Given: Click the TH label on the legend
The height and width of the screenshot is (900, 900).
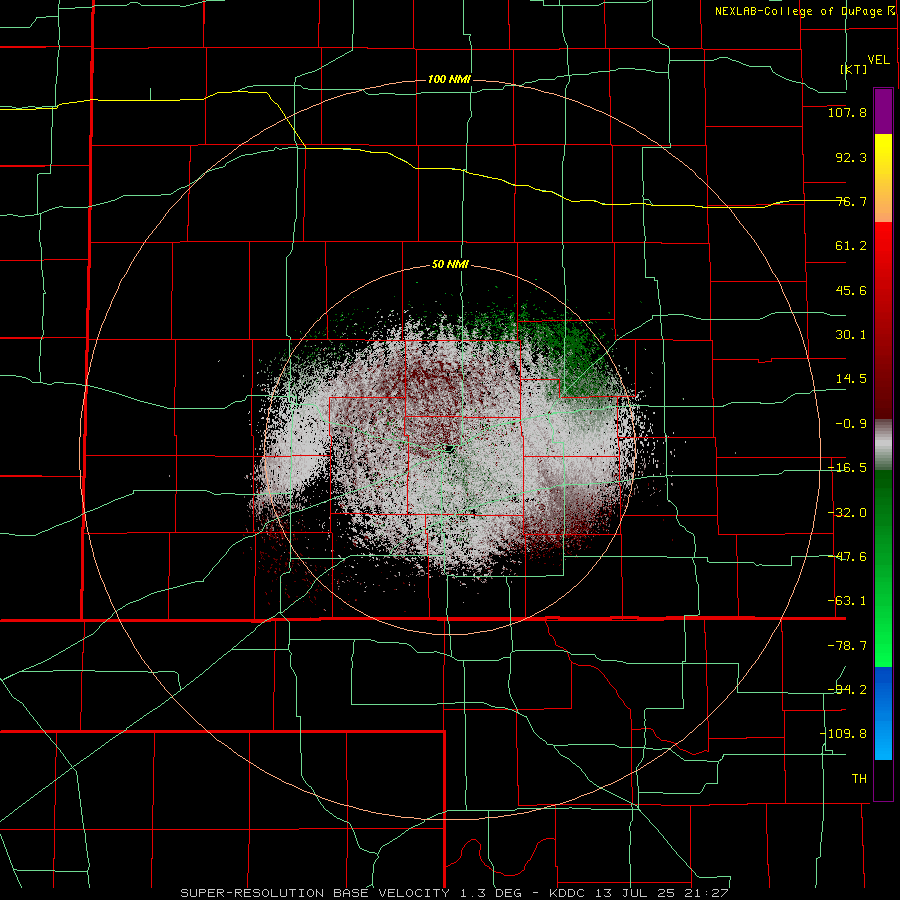Looking at the screenshot, I should 859,778.
